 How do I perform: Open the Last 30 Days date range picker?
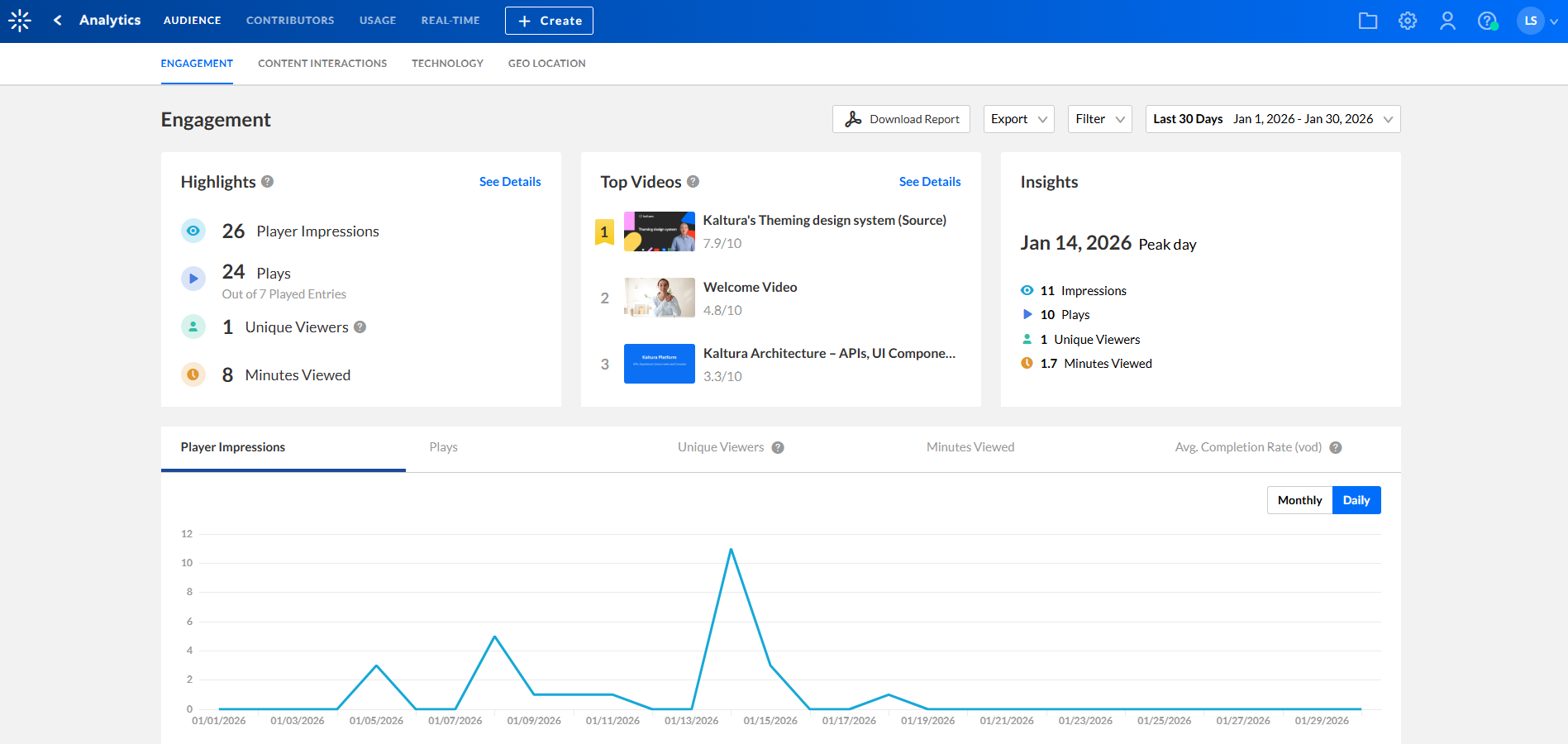[1272, 119]
